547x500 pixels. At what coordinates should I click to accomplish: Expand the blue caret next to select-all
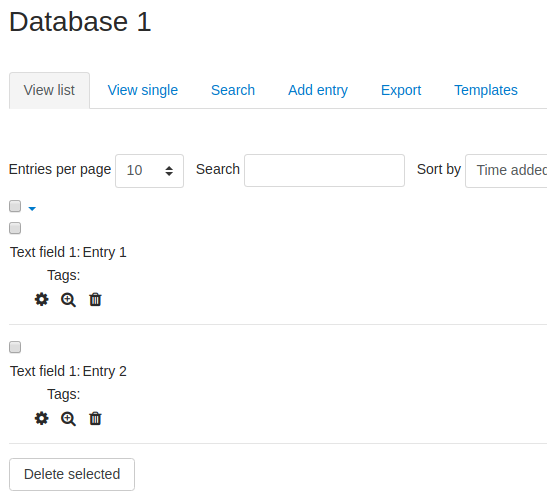32,209
